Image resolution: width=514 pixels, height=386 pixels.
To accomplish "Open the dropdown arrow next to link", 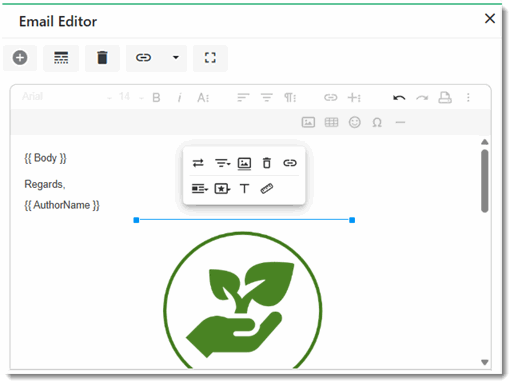I will click(x=176, y=58).
